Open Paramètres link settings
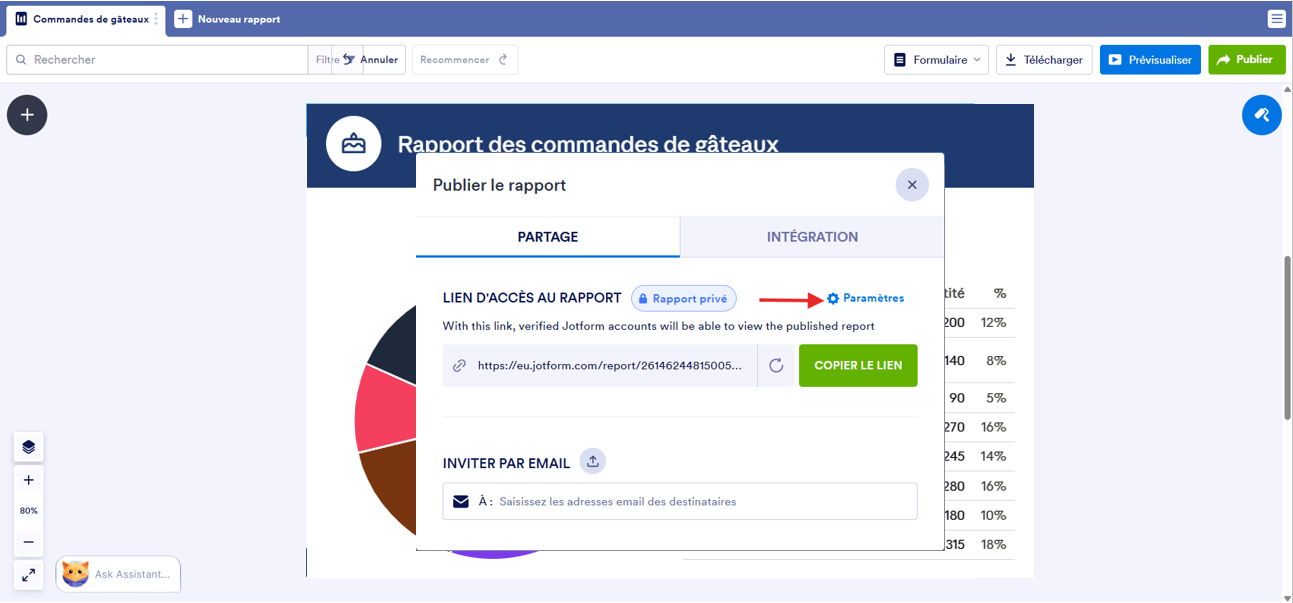 pyautogui.click(x=865, y=298)
